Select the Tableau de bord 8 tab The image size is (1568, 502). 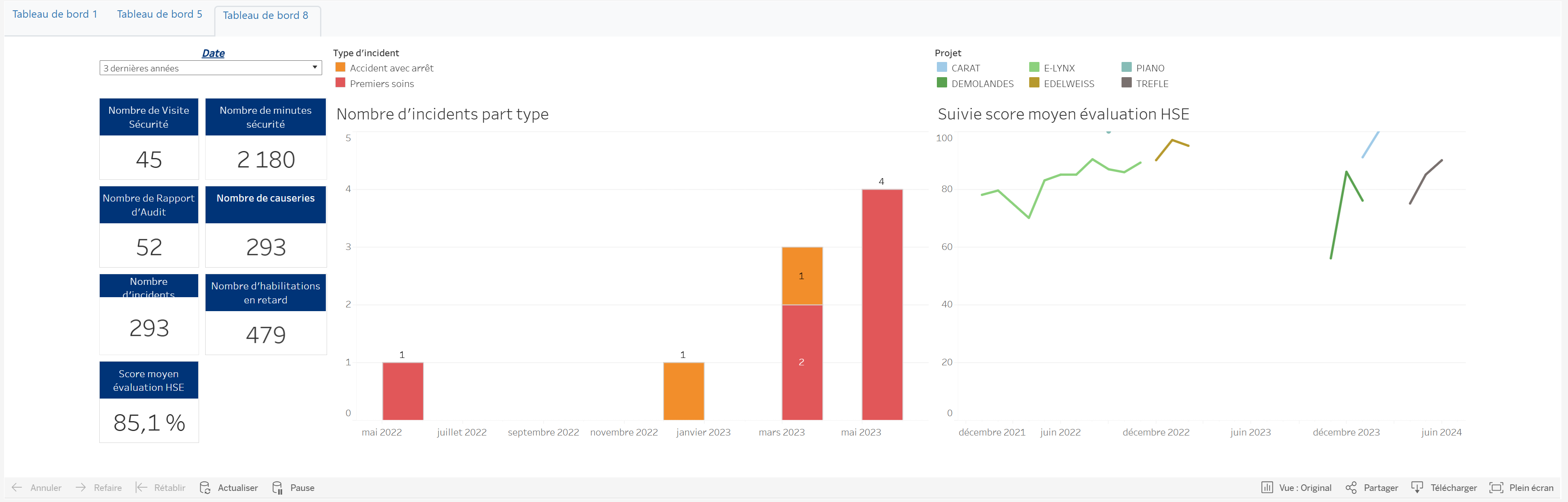pyautogui.click(x=266, y=15)
